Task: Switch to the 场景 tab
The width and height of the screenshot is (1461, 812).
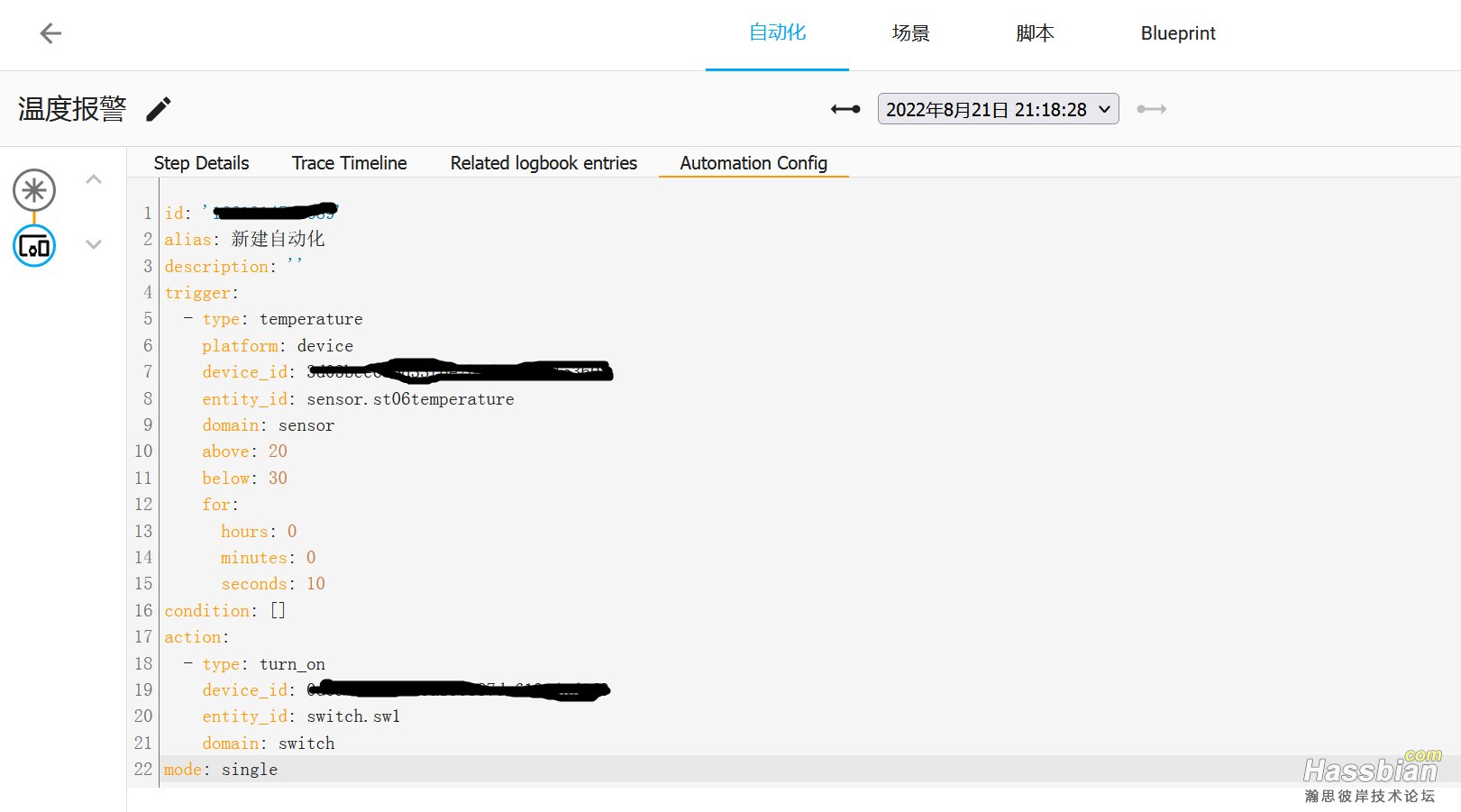Action: click(910, 33)
